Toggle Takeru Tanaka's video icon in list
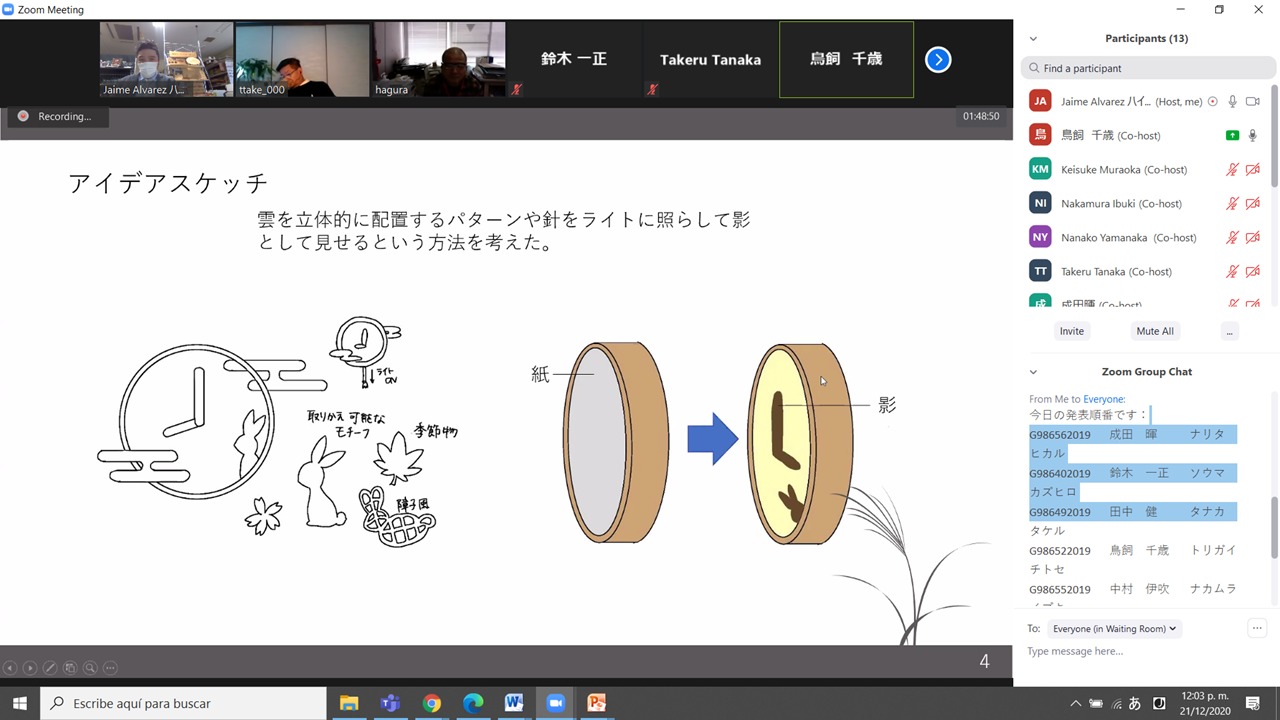The height and width of the screenshot is (720, 1280). [x=1252, y=271]
